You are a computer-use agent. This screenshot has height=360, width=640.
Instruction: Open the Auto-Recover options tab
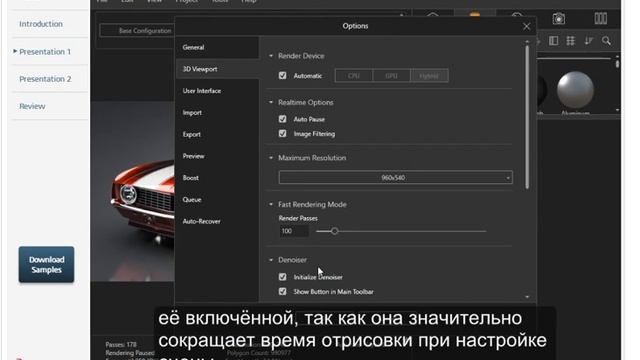coord(217,221)
